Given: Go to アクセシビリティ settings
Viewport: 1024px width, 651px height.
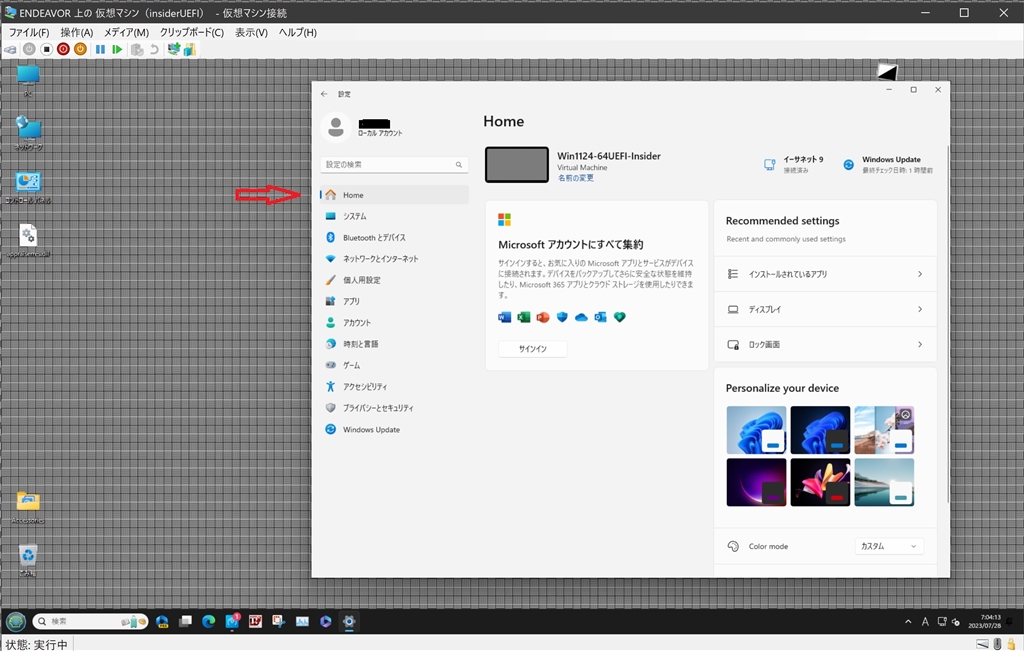Looking at the screenshot, I should (364, 387).
